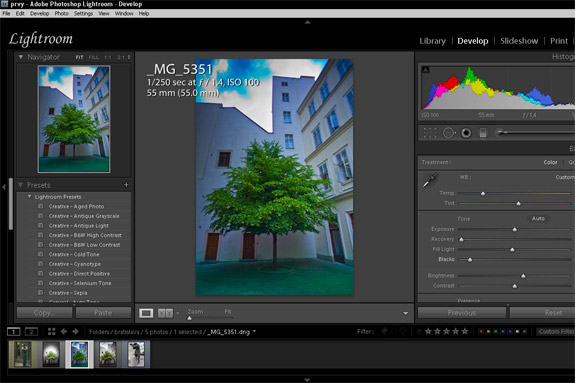Screen dimensions: 575x383
Task: Click the Copy... settings button
Action: pyautogui.click(x=44, y=313)
